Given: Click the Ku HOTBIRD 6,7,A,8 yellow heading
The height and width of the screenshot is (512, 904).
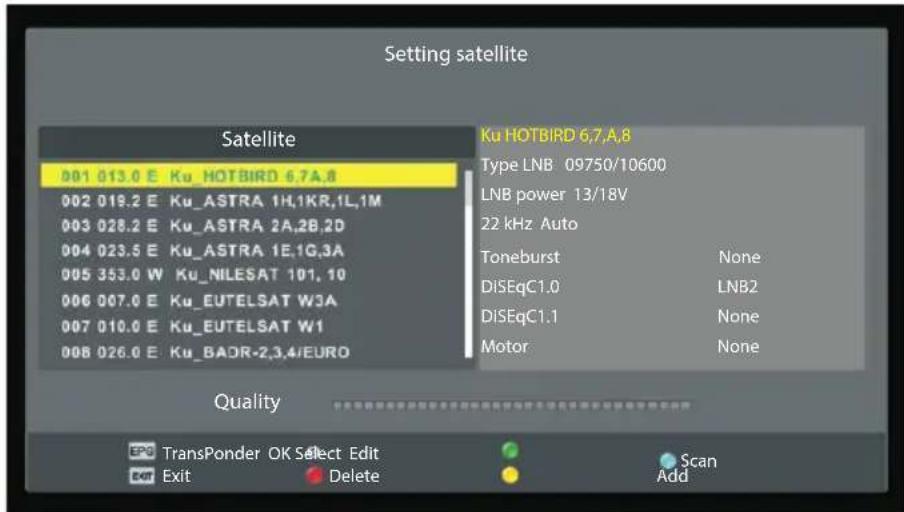Looking at the screenshot, I should pos(556,136).
